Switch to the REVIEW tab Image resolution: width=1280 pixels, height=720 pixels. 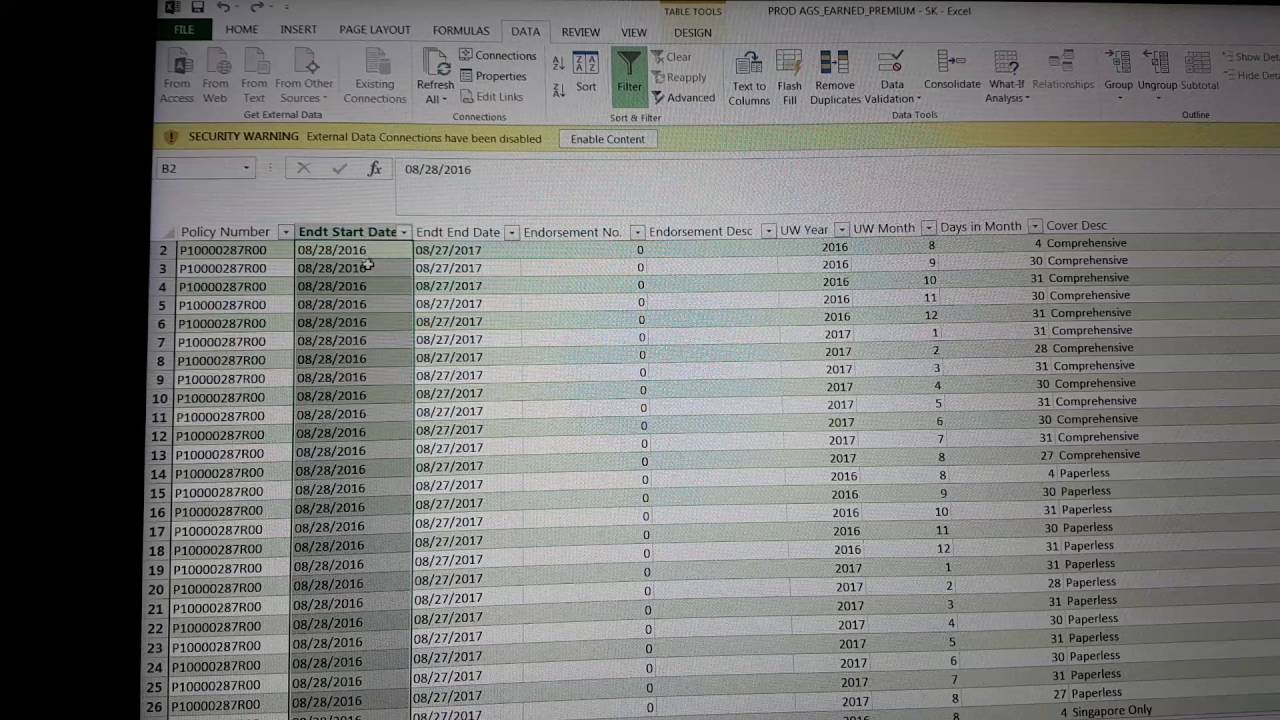[x=580, y=32]
